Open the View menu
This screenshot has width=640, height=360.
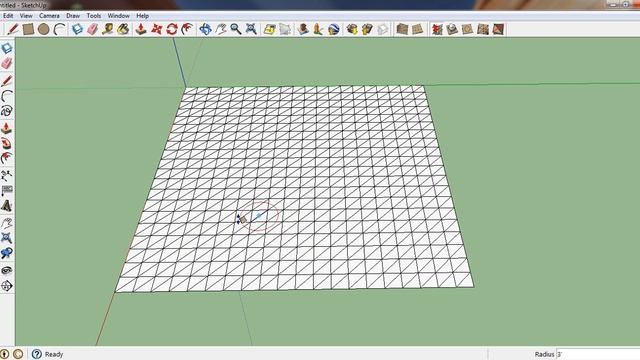coord(26,16)
